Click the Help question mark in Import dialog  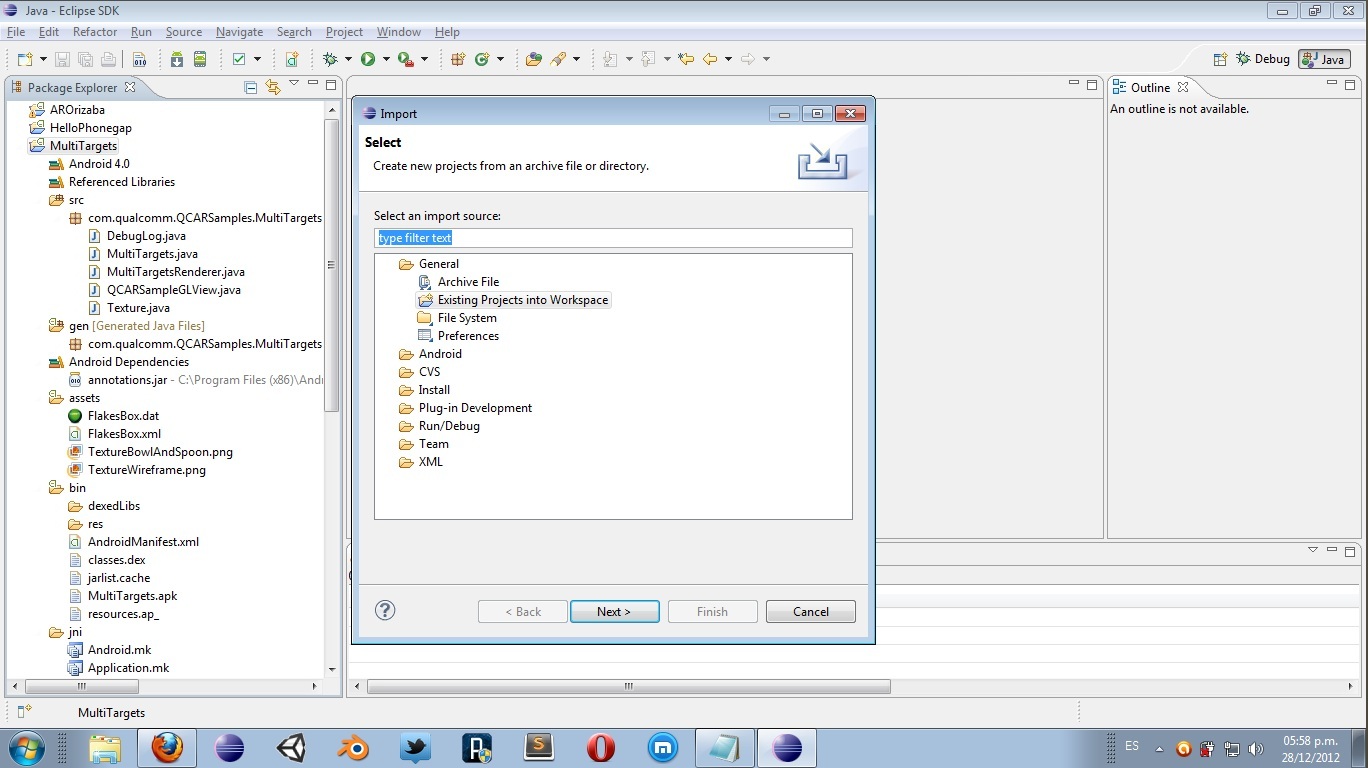[x=385, y=611]
